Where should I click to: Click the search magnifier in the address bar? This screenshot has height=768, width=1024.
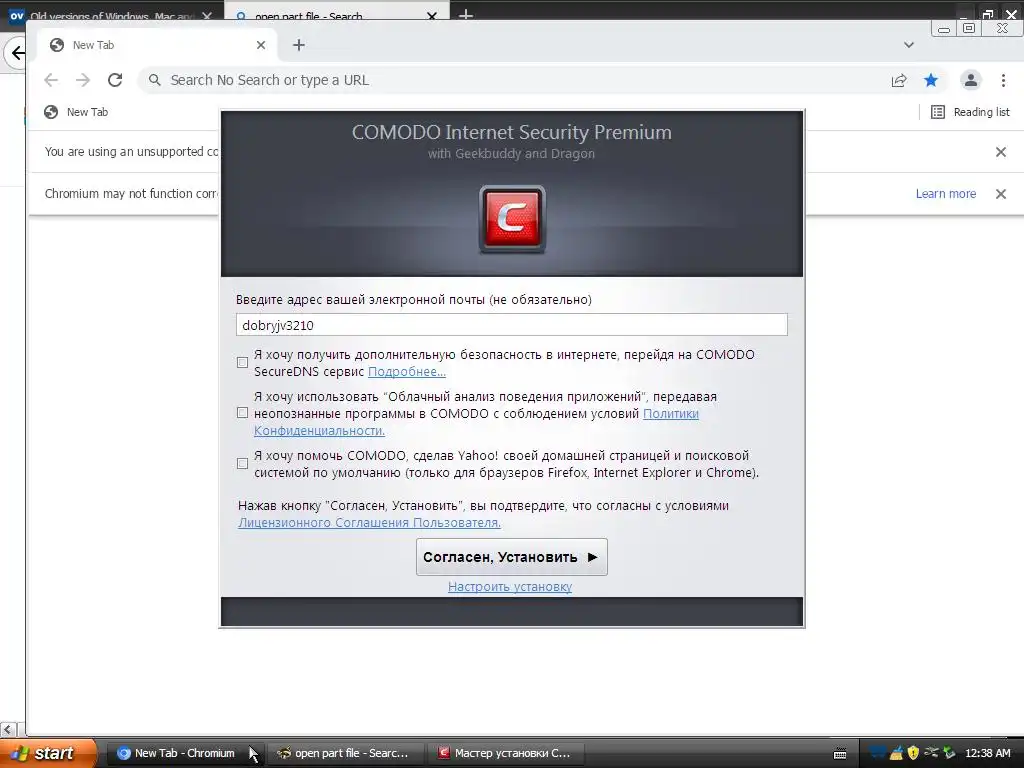pyautogui.click(x=154, y=80)
